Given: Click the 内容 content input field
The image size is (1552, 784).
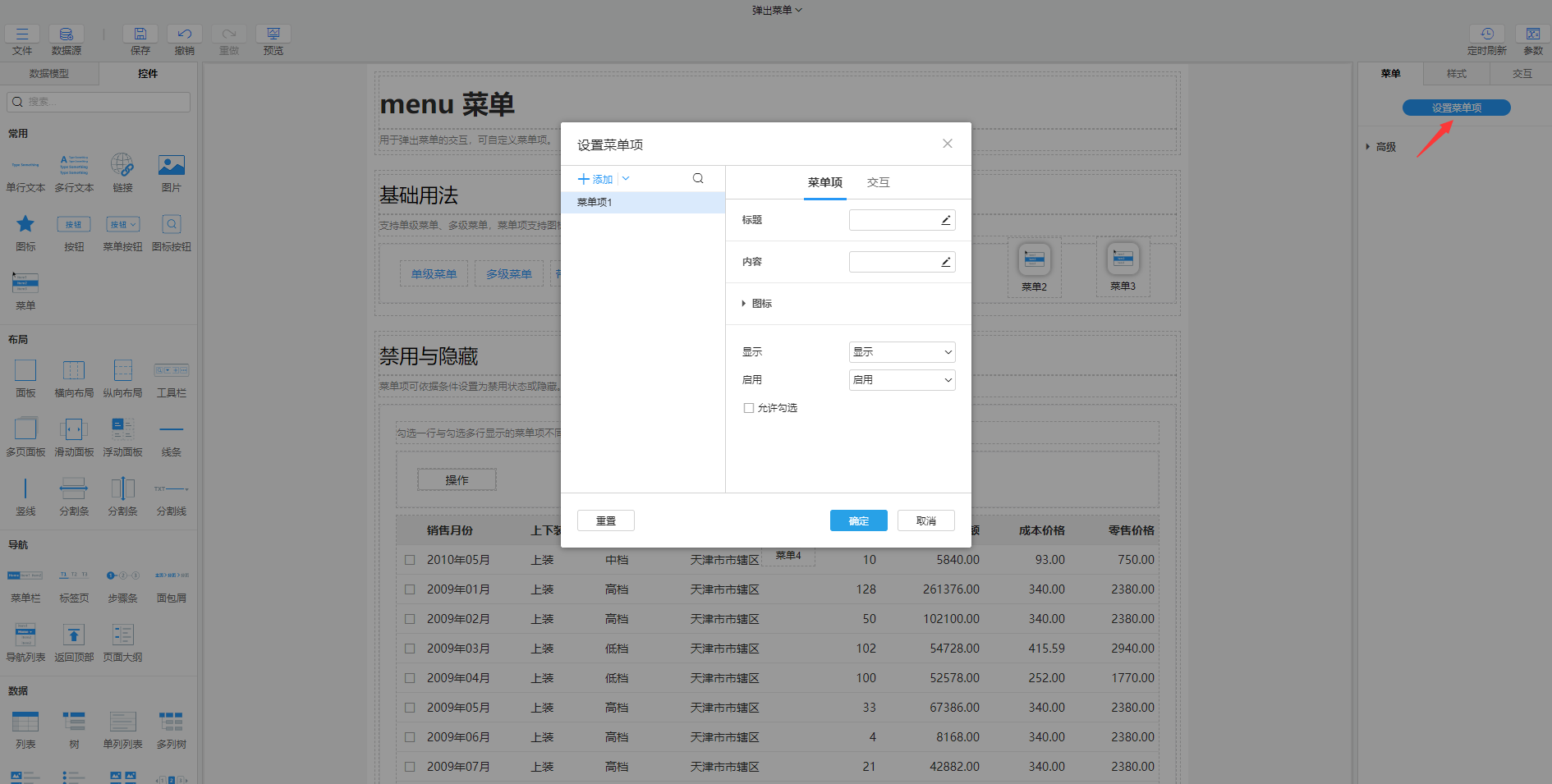Looking at the screenshot, I should [x=893, y=262].
